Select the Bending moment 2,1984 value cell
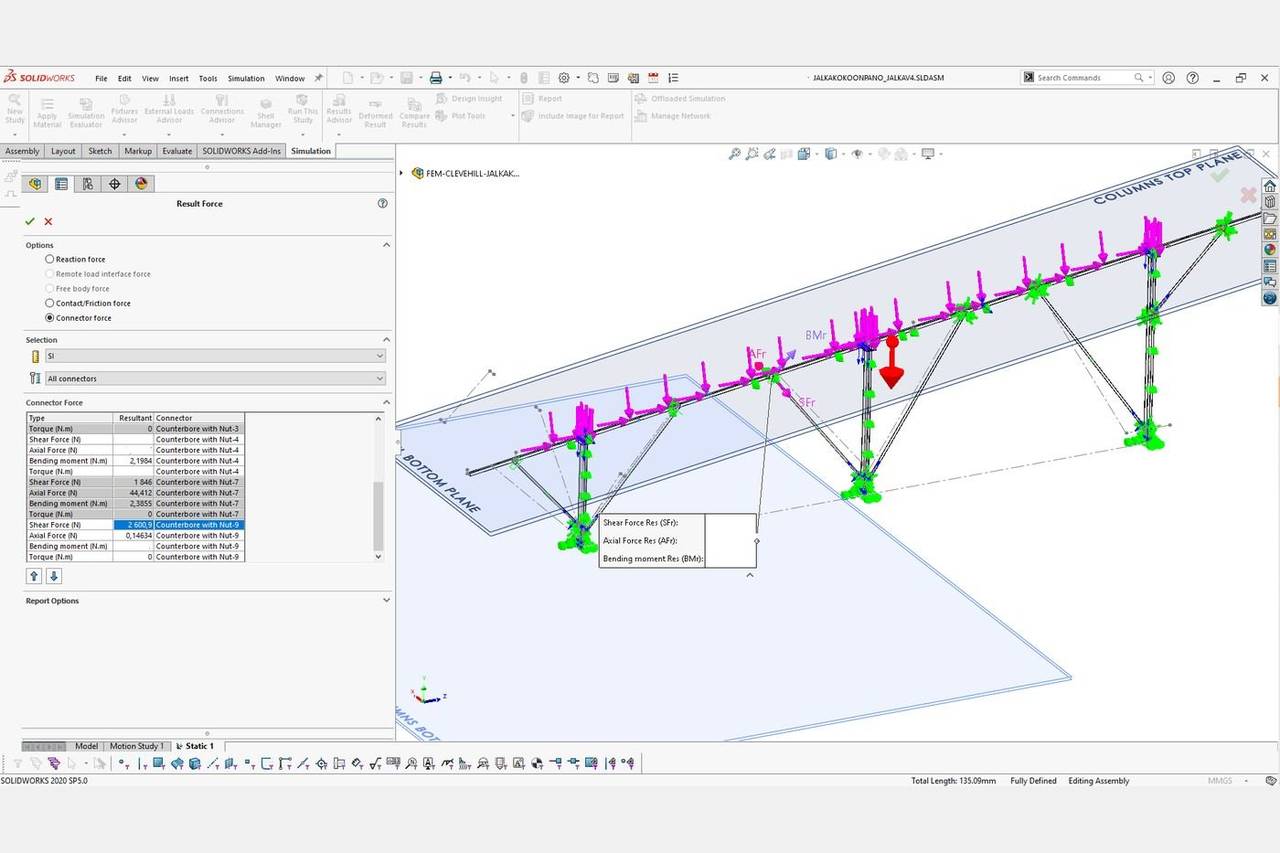 coord(133,461)
